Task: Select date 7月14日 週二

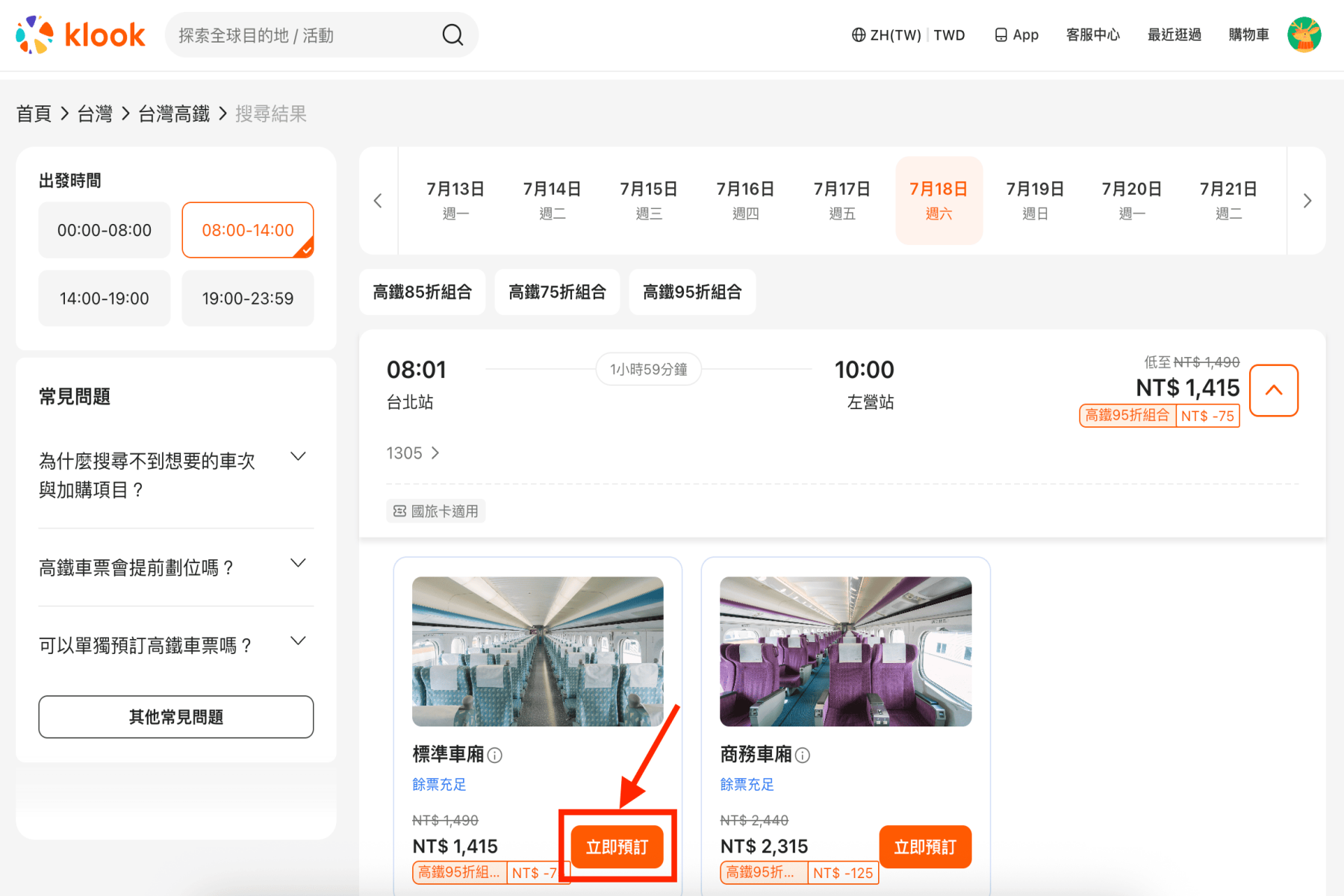Action: coord(552,201)
